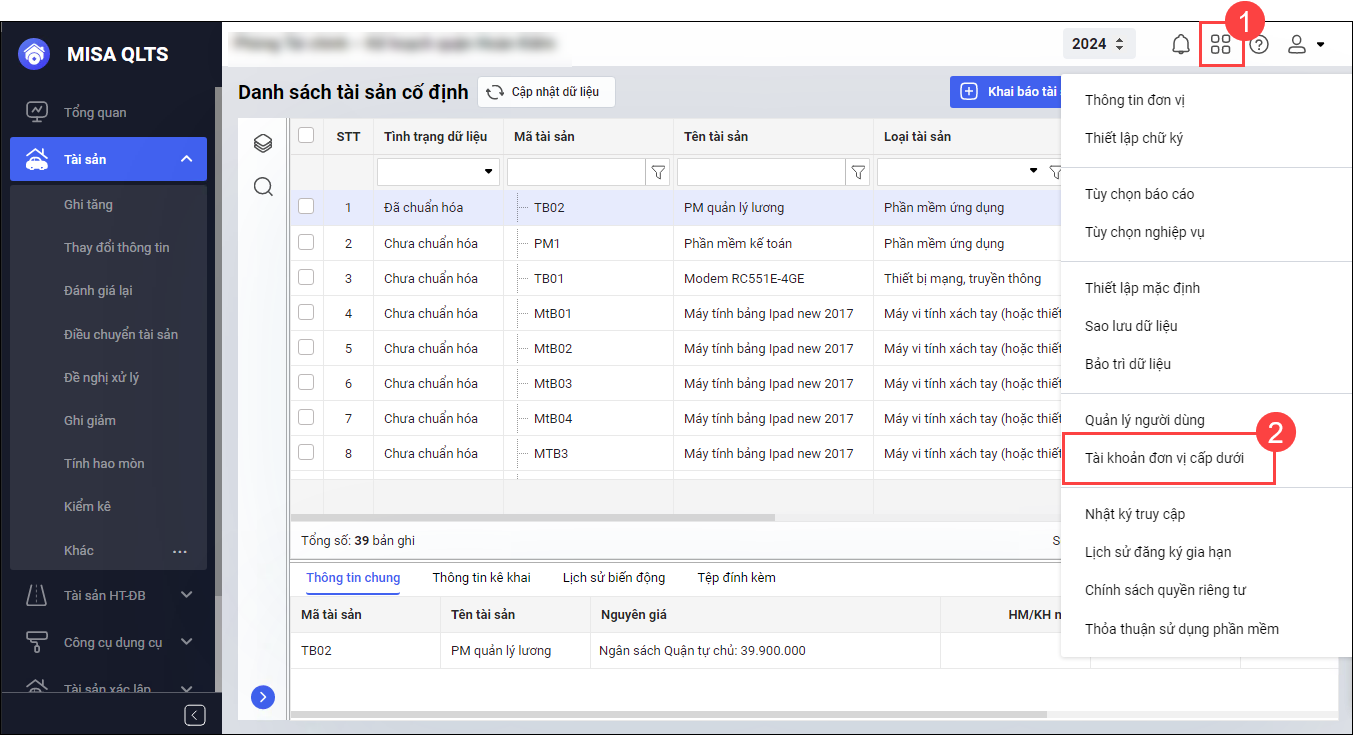This screenshot has height=735, width=1353.
Task: Switch to the Thông tin kê khai tab
Action: (481, 577)
